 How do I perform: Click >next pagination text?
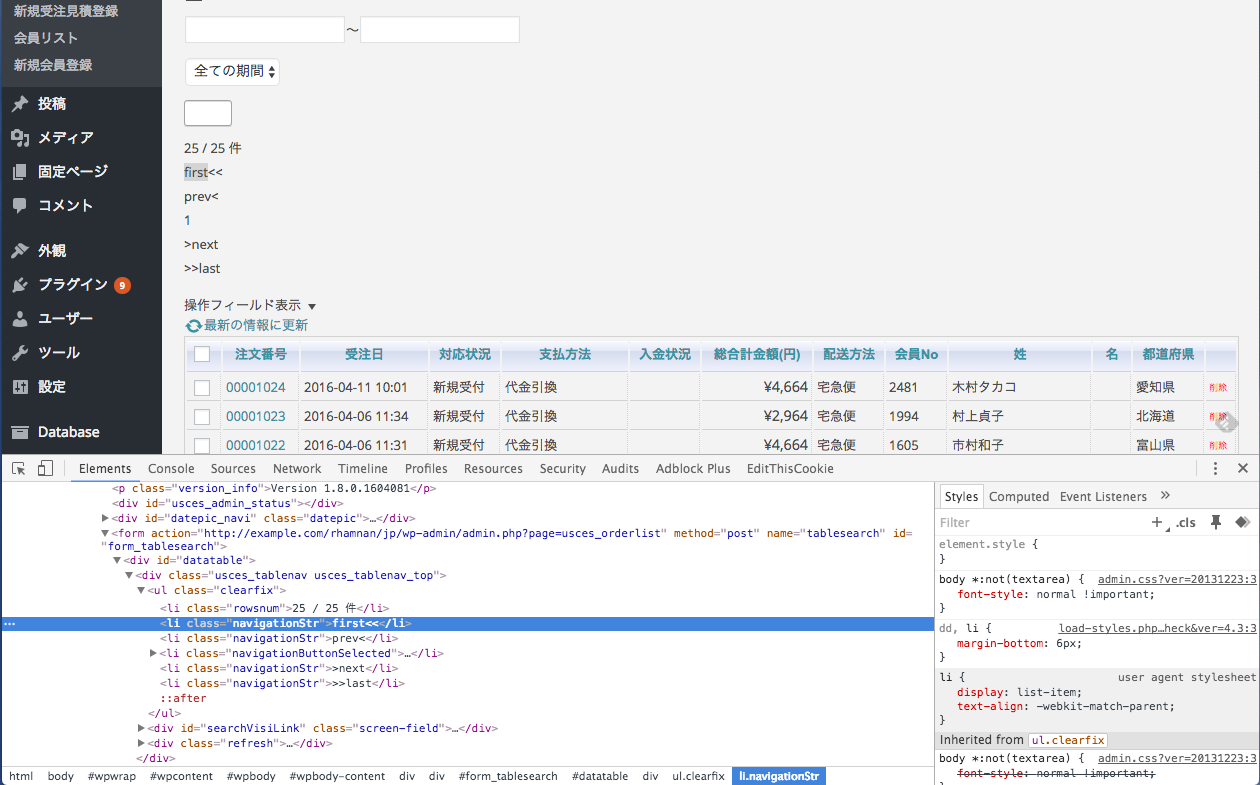point(201,245)
